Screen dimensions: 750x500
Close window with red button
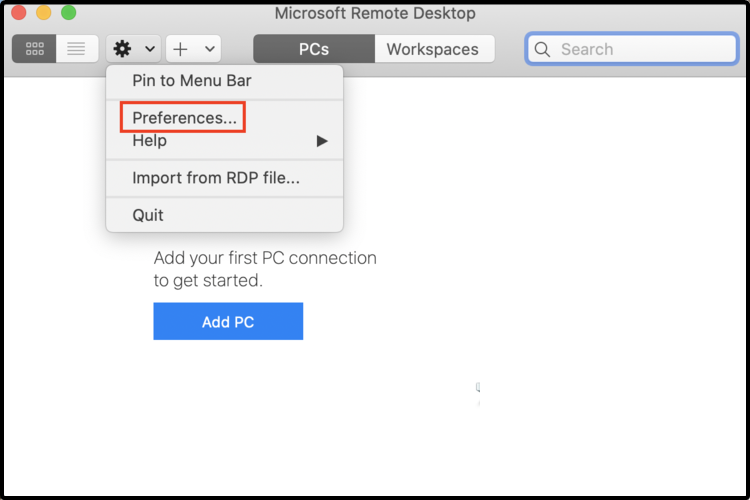pos(19,13)
